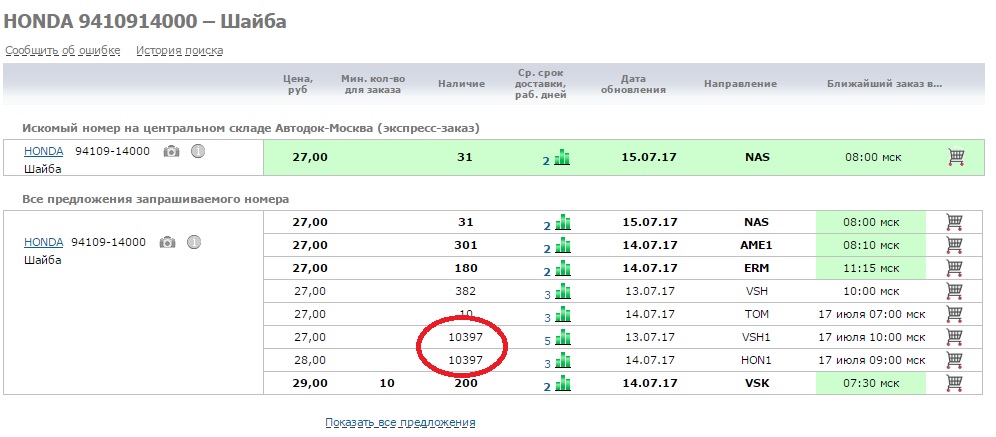Add the VSK offer to cart
The image size is (996, 437).
(954, 383)
